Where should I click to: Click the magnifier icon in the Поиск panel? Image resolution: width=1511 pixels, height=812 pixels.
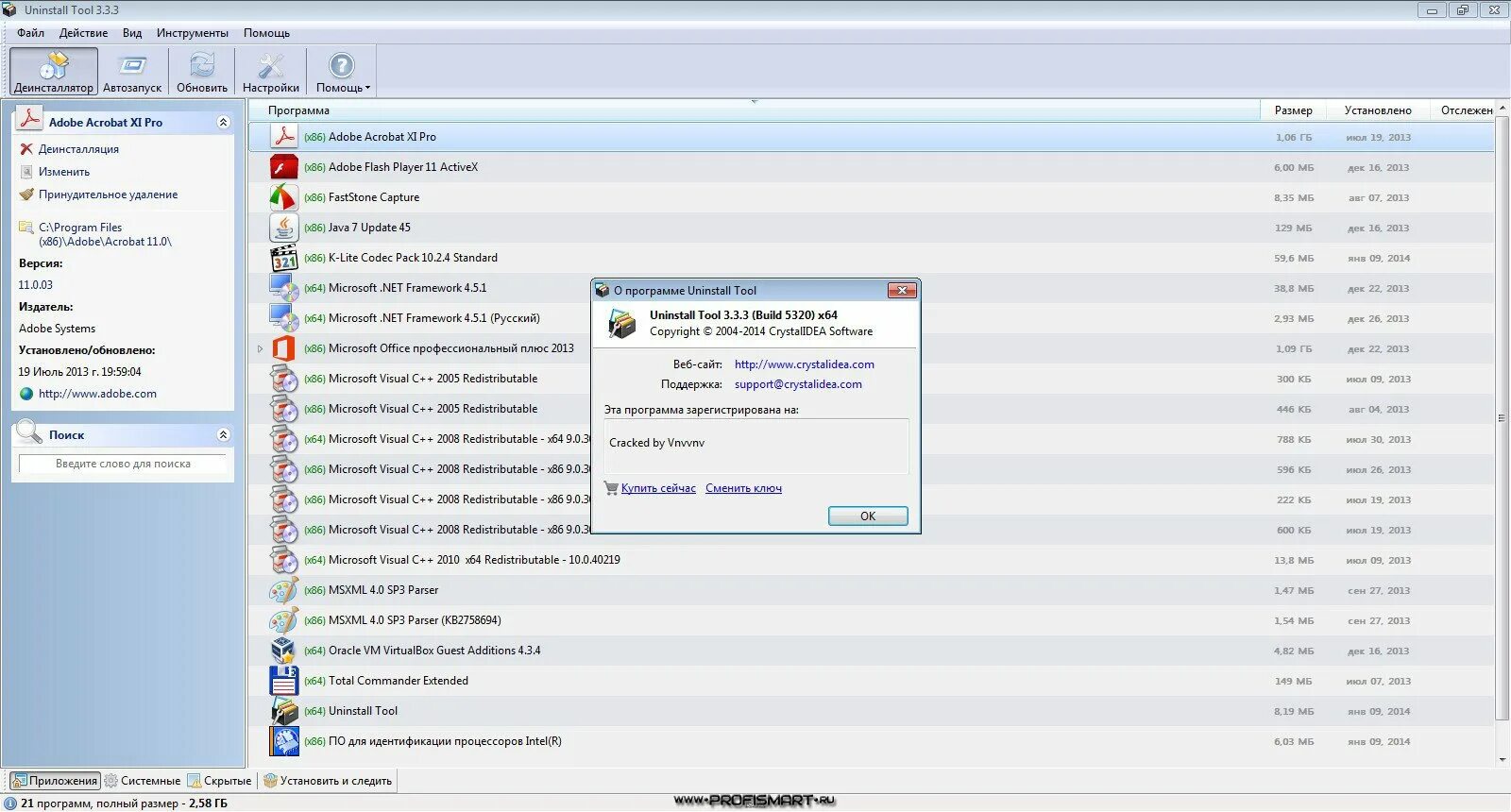tap(28, 432)
